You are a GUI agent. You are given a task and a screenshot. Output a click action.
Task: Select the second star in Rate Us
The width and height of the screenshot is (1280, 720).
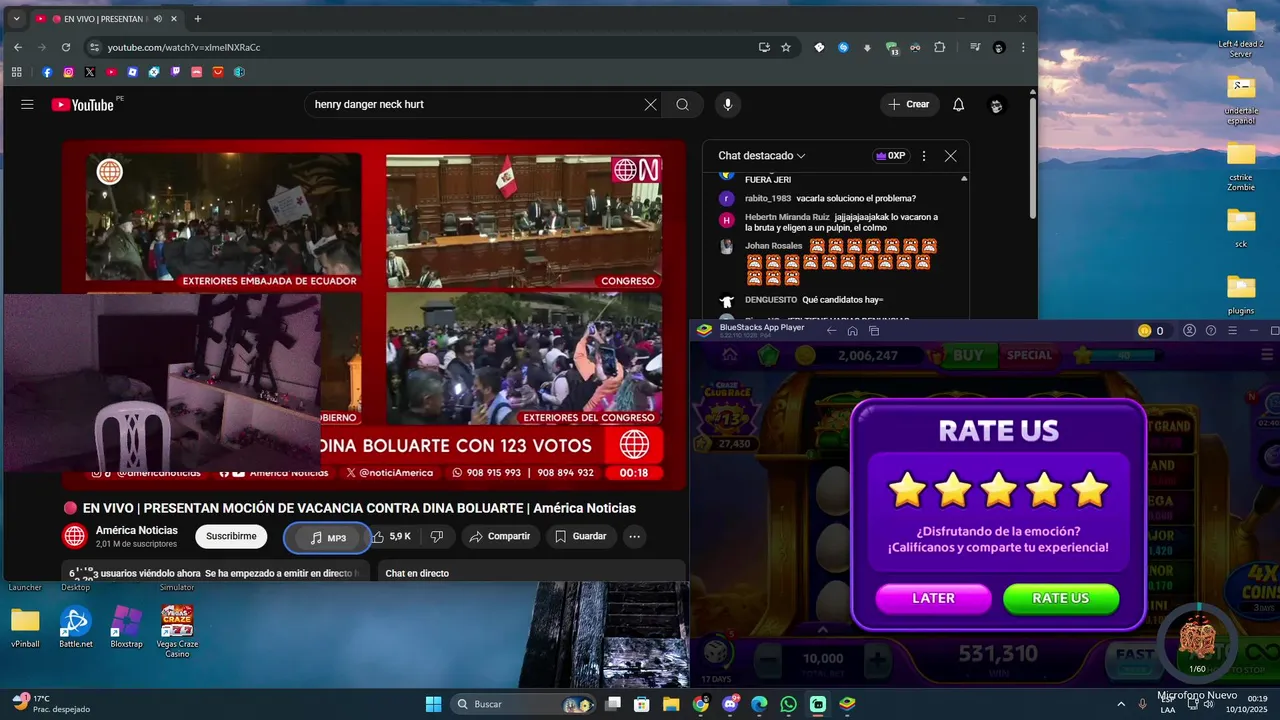(x=953, y=490)
